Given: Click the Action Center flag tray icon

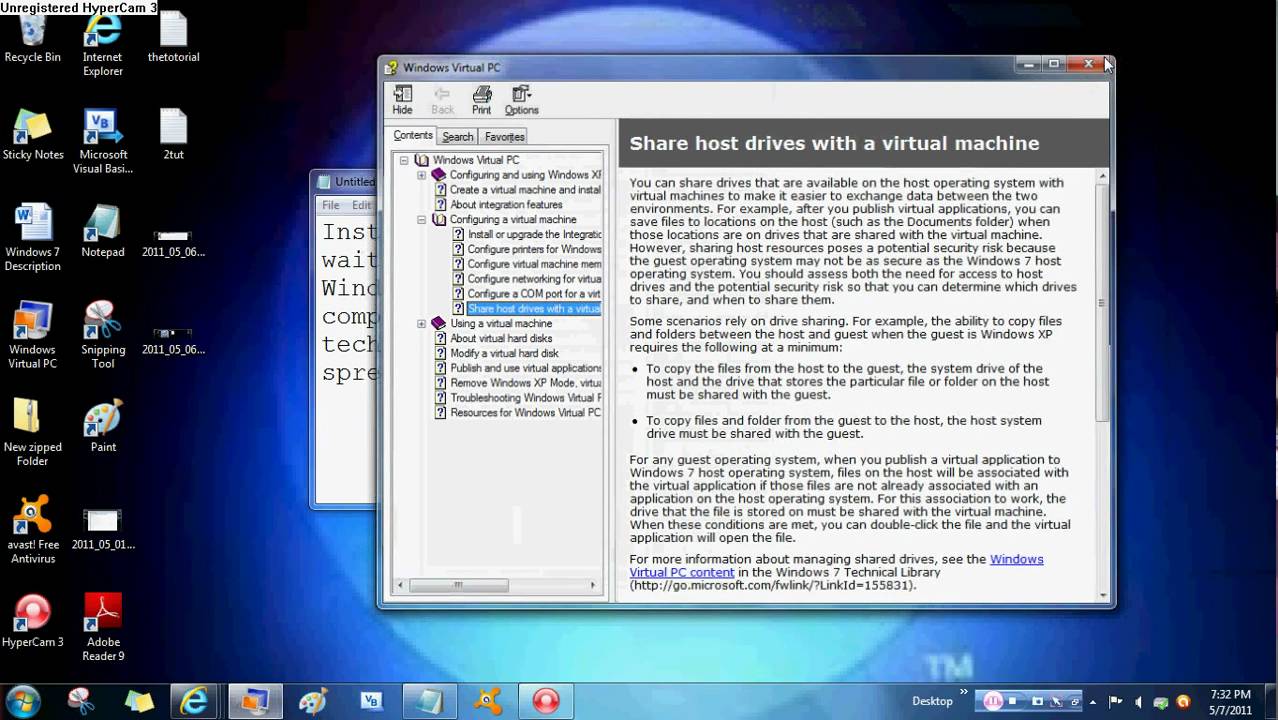Looking at the screenshot, I should [1116, 702].
